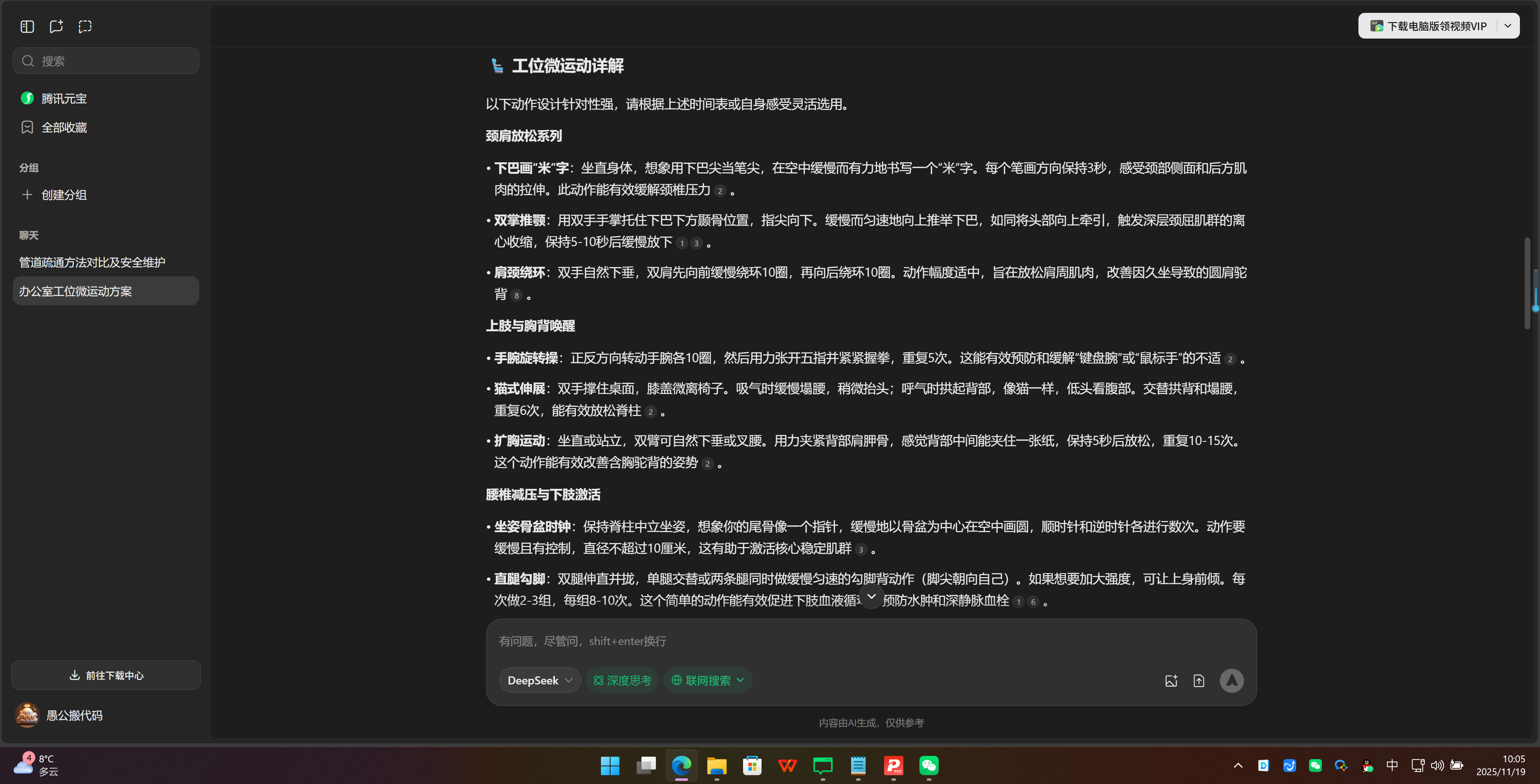Collapse the sidebar with the panel icon
The height and width of the screenshot is (784, 1540).
(x=27, y=26)
